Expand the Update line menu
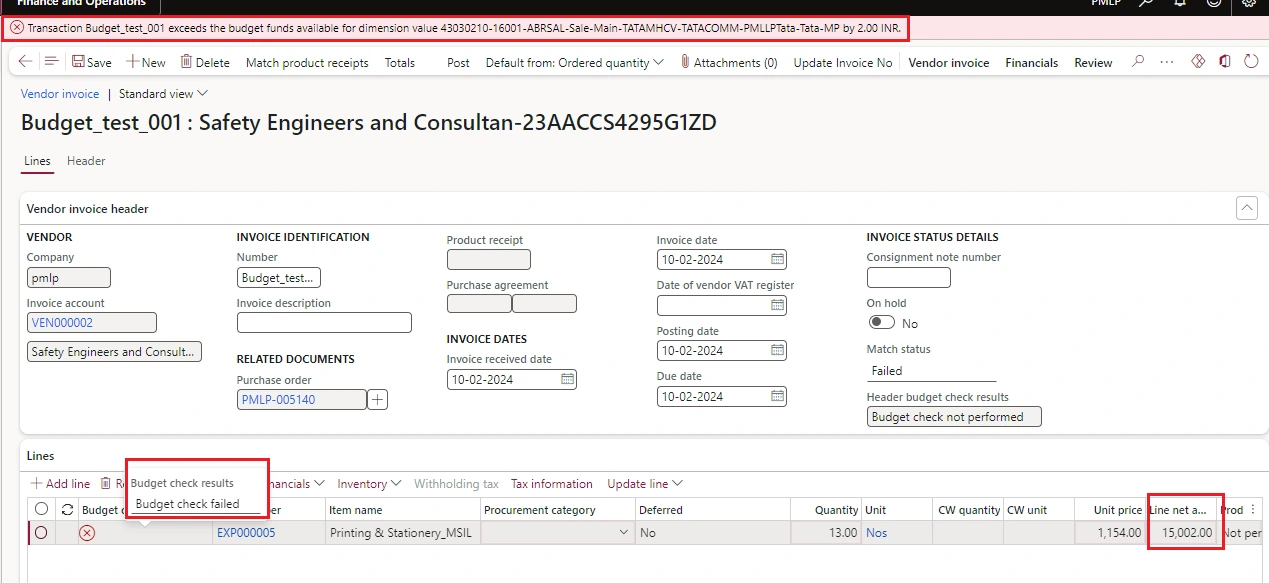 tap(645, 484)
